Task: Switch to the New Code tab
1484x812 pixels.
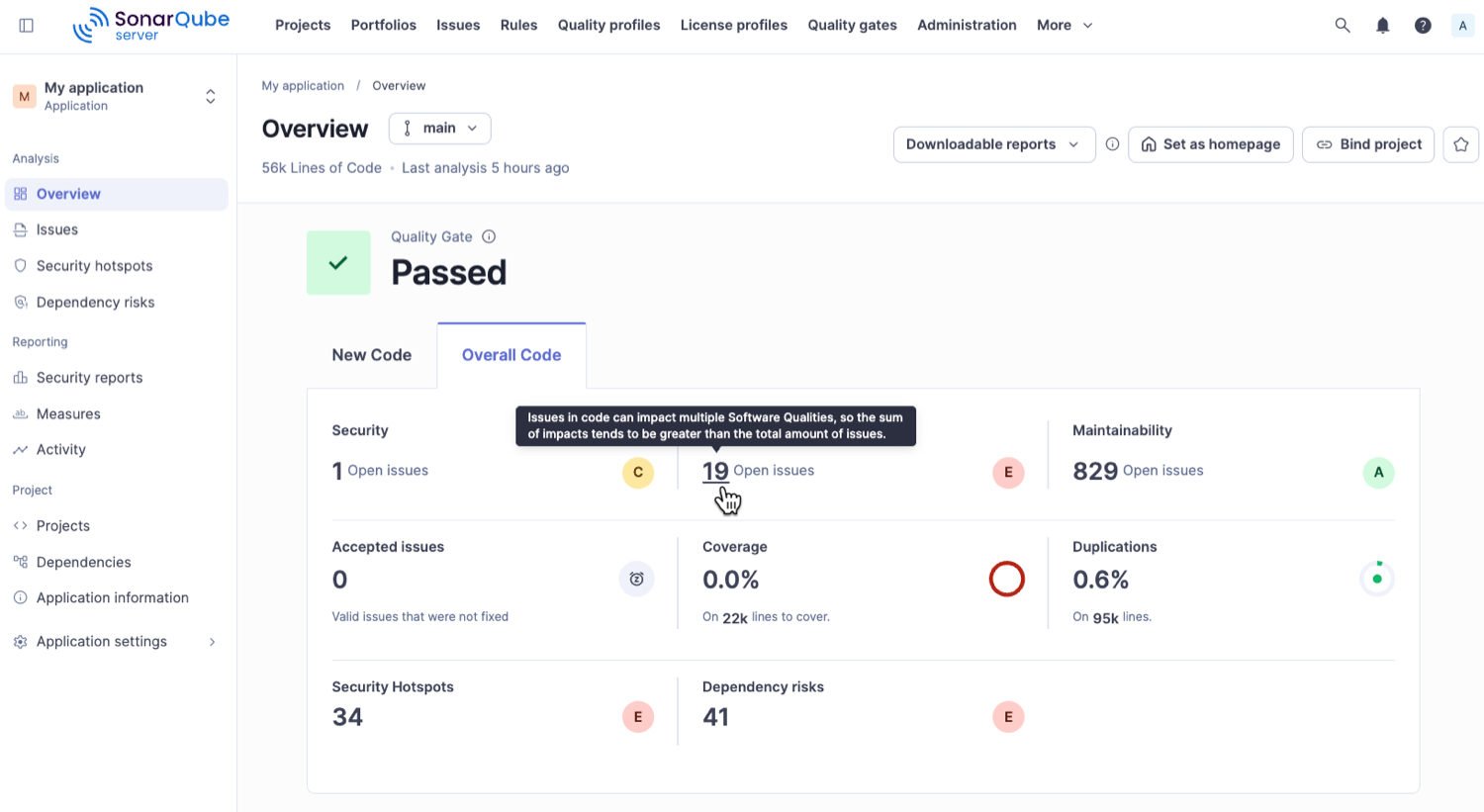Action: point(372,355)
